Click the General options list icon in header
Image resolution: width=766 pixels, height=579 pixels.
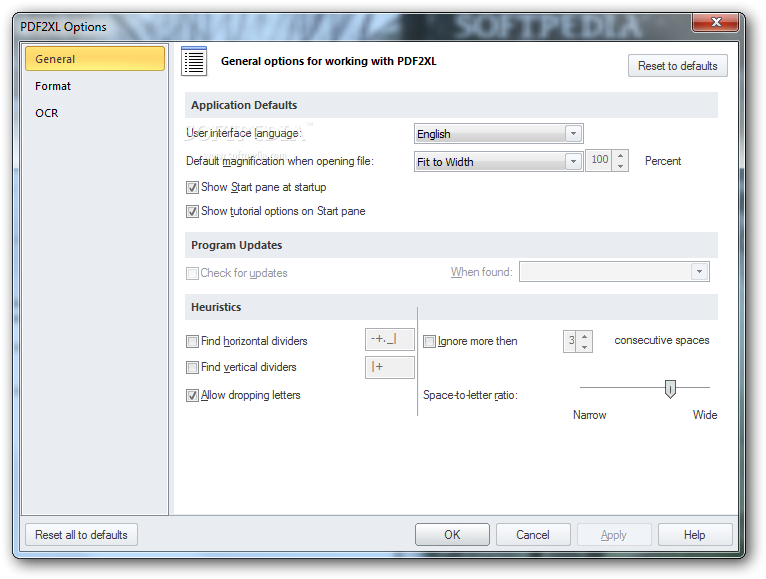[x=194, y=62]
